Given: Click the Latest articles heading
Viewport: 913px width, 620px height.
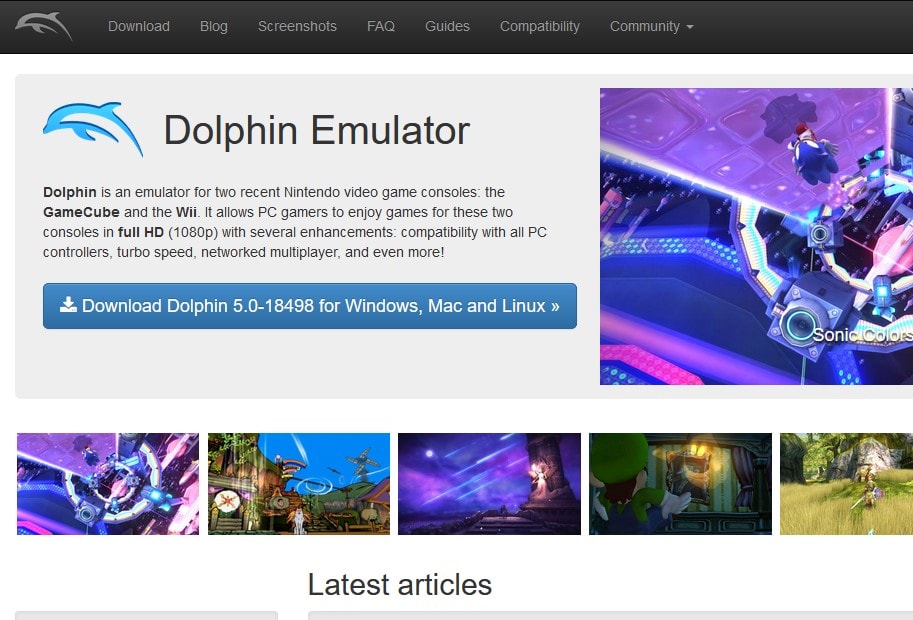Looking at the screenshot, I should coord(400,585).
